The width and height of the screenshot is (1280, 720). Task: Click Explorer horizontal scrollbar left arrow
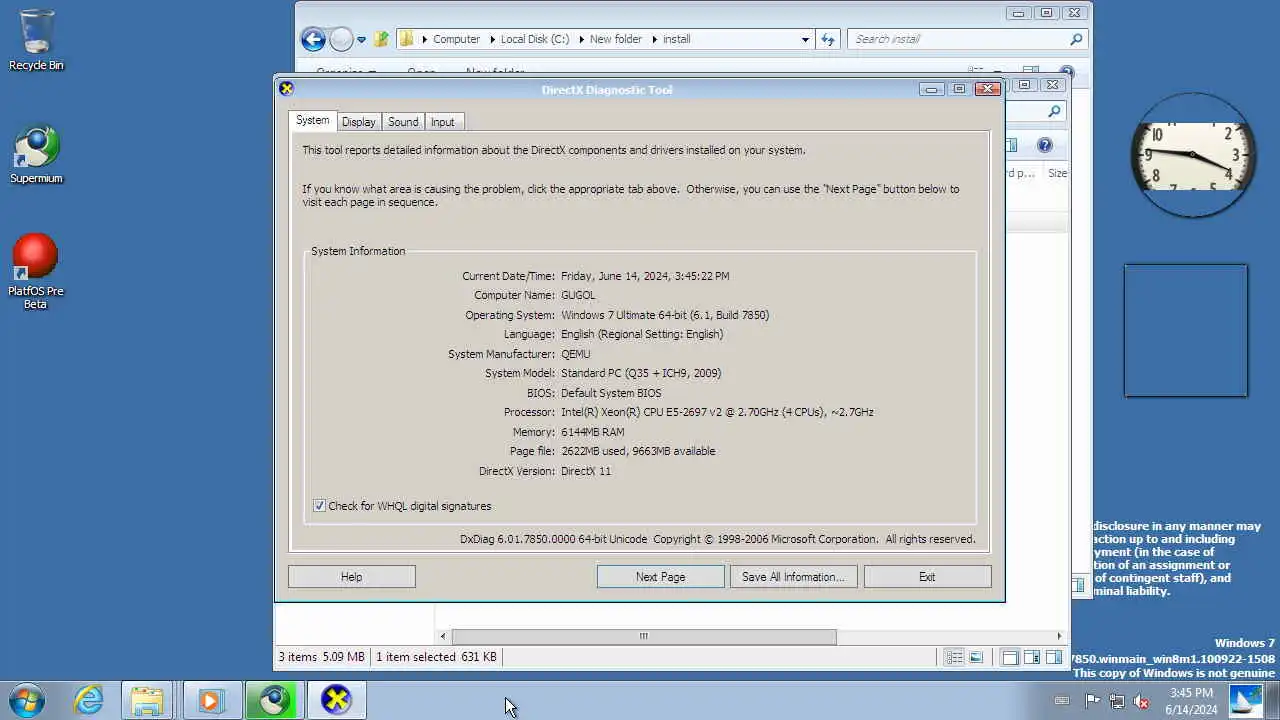click(443, 636)
